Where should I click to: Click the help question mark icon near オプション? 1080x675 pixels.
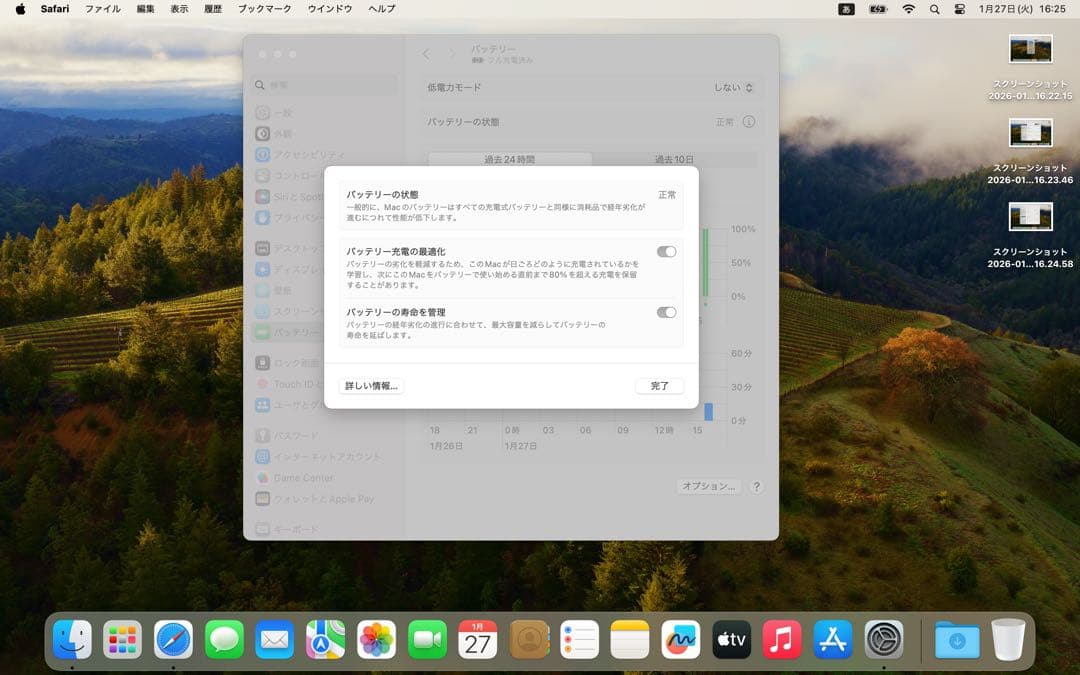point(757,486)
